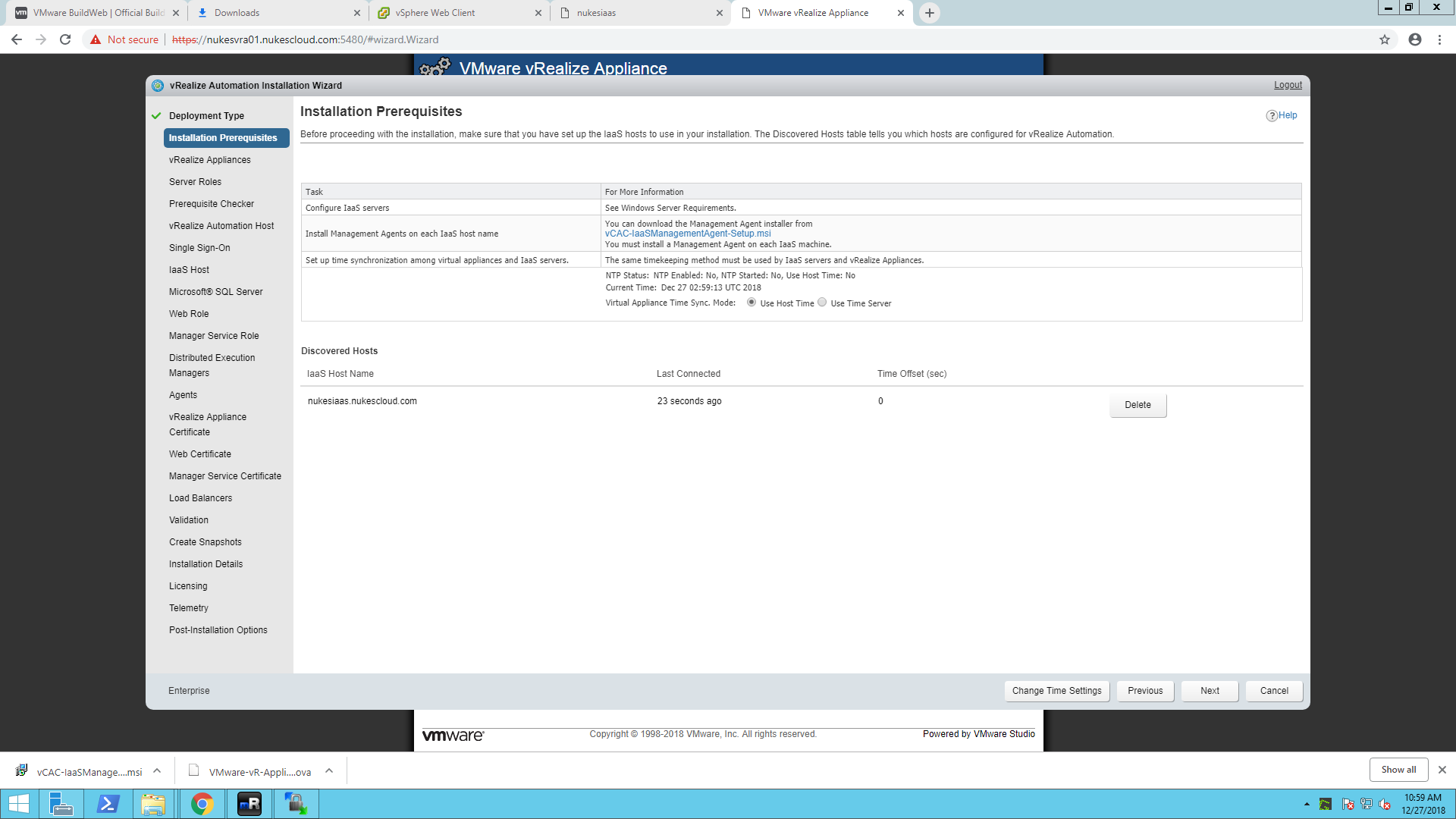
Task: Expand the VMware-vR-Appli ova download options
Action: pos(329,771)
